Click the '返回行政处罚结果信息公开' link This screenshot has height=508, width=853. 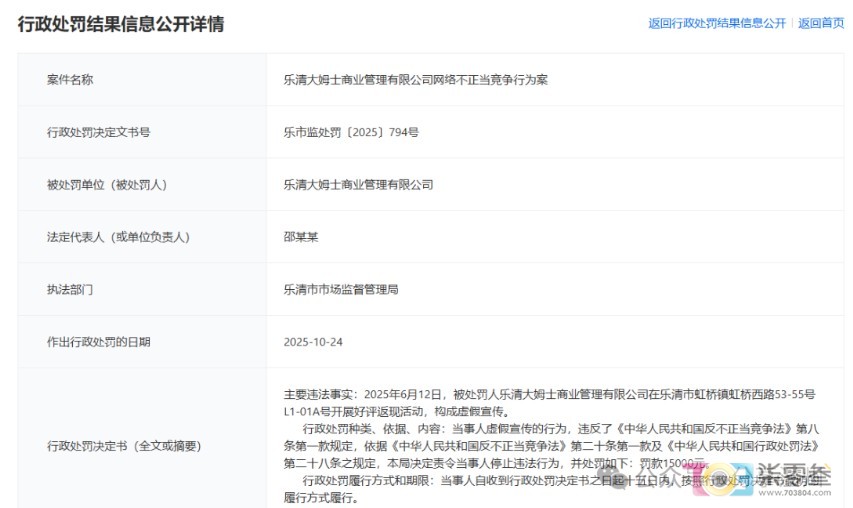coord(716,23)
